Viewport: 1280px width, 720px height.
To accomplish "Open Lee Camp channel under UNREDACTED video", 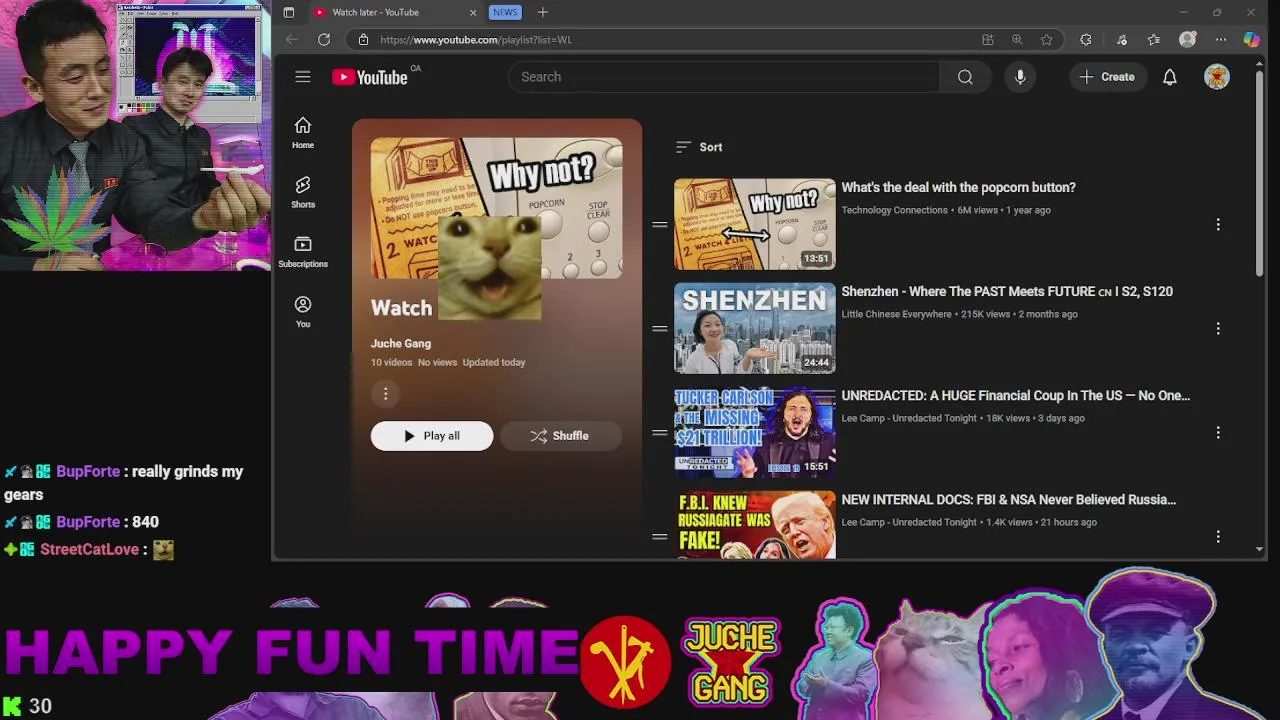I will pyautogui.click(x=909, y=418).
